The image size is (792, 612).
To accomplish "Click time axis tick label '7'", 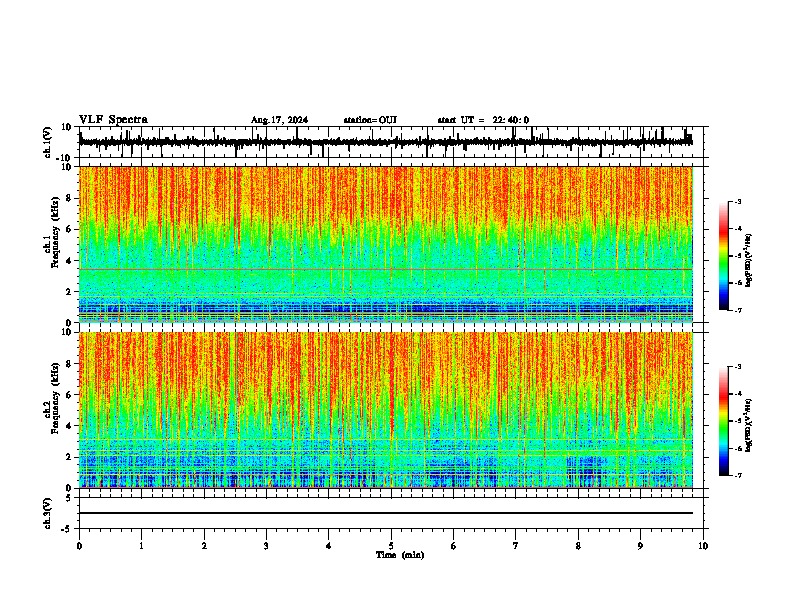I will point(516,546).
